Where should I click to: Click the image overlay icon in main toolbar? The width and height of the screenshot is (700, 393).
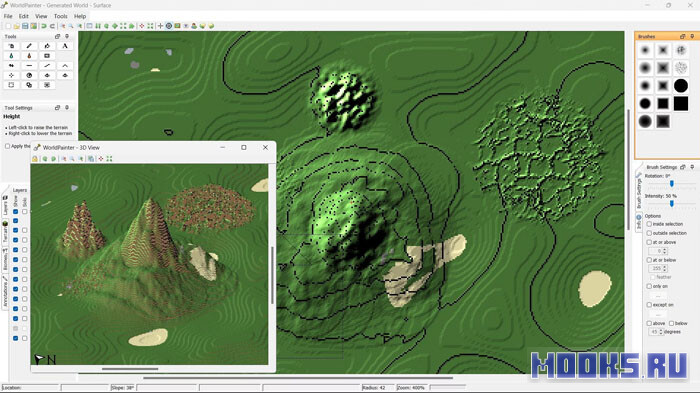(177, 26)
